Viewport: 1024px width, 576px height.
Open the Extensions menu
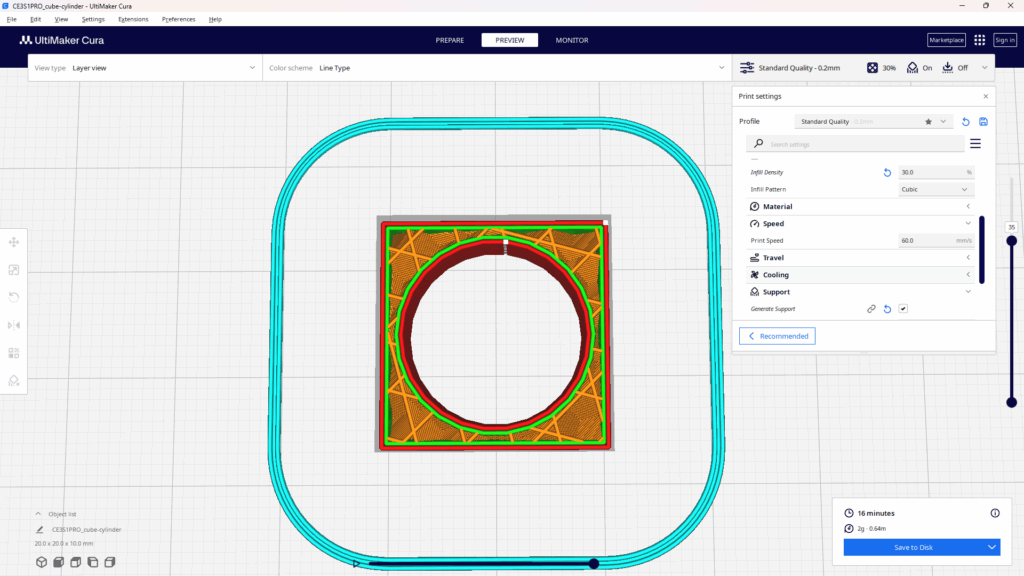132,19
